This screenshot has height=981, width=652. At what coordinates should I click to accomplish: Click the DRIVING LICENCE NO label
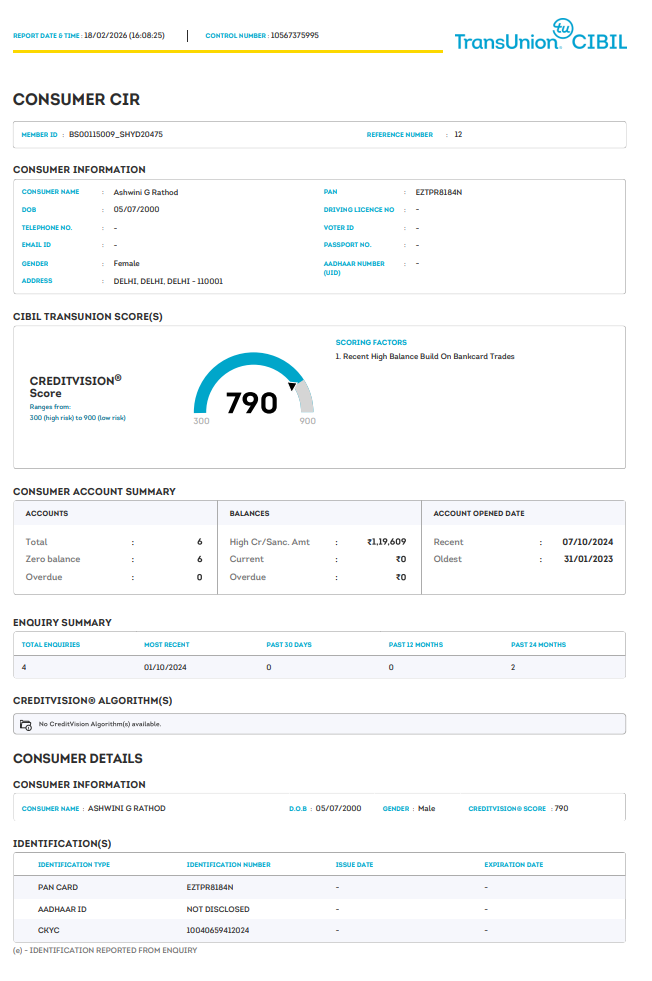(x=359, y=210)
